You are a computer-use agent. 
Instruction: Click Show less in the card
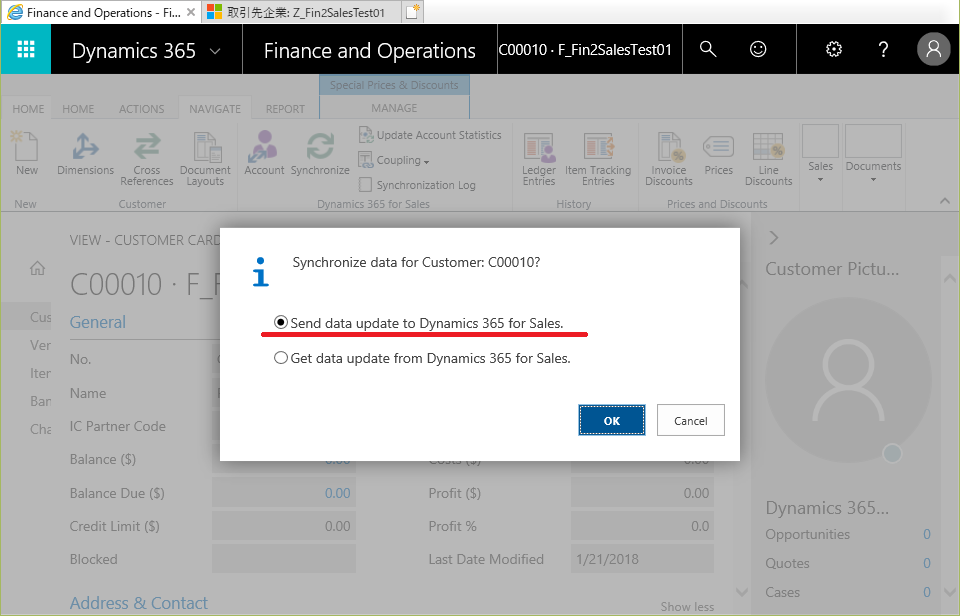tap(687, 607)
